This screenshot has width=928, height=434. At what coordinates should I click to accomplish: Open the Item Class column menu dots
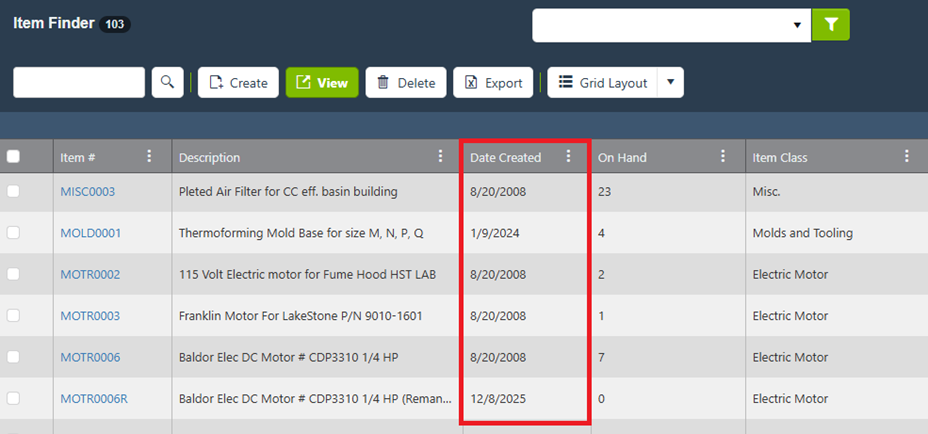click(x=907, y=156)
